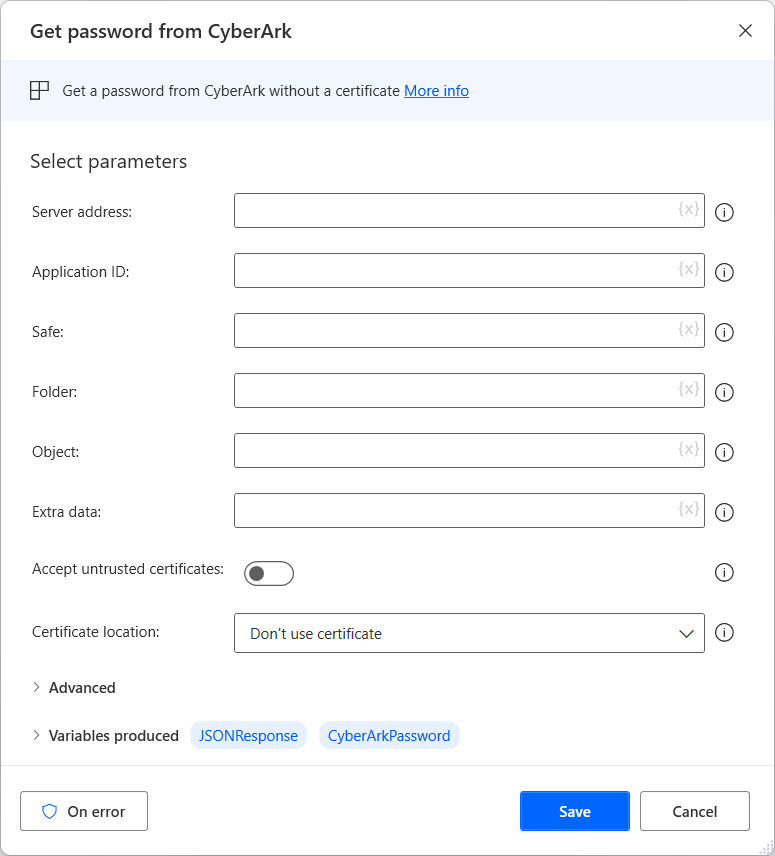Image resolution: width=775 pixels, height=856 pixels.
Task: Configure On error handling
Action: pos(83,811)
